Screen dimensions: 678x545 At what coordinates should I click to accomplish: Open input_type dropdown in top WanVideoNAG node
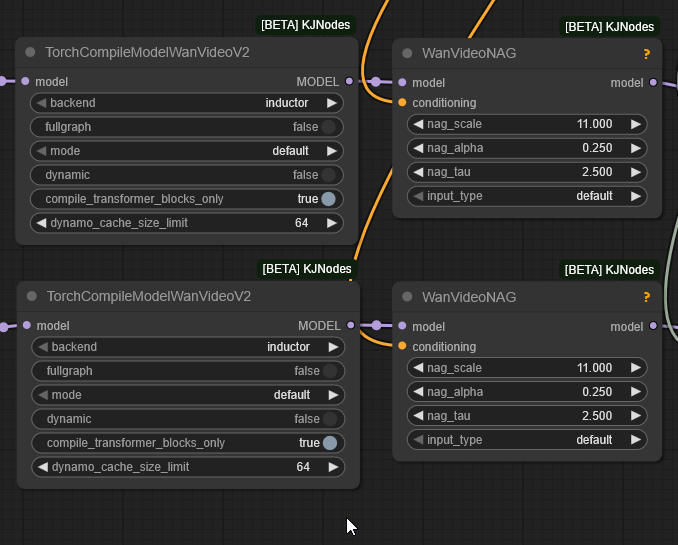point(527,196)
